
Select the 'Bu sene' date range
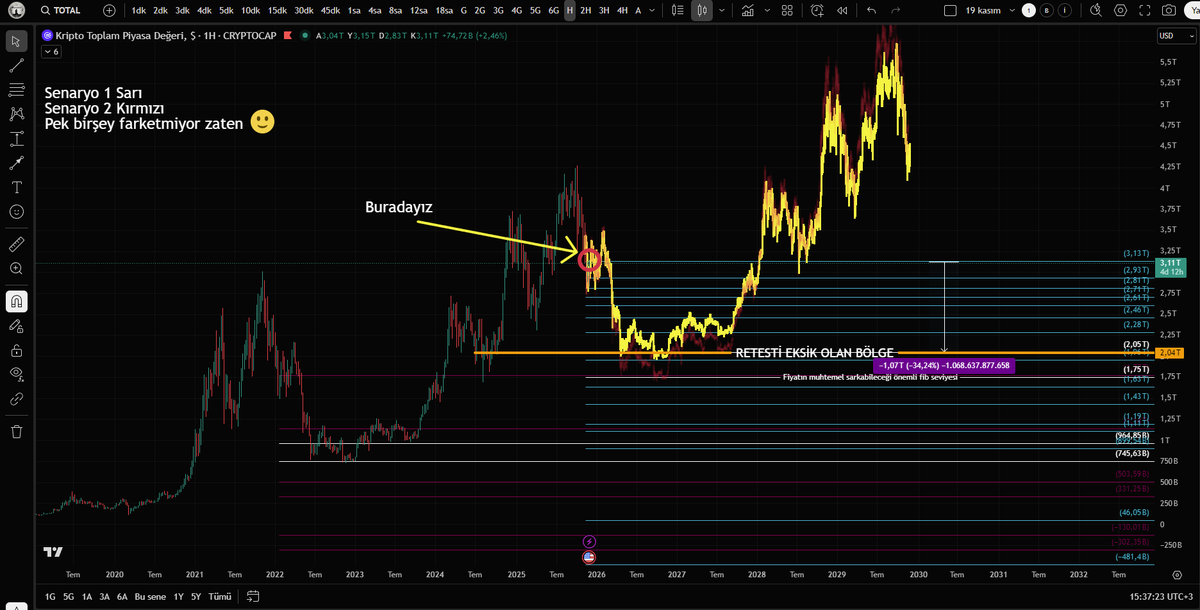149,596
